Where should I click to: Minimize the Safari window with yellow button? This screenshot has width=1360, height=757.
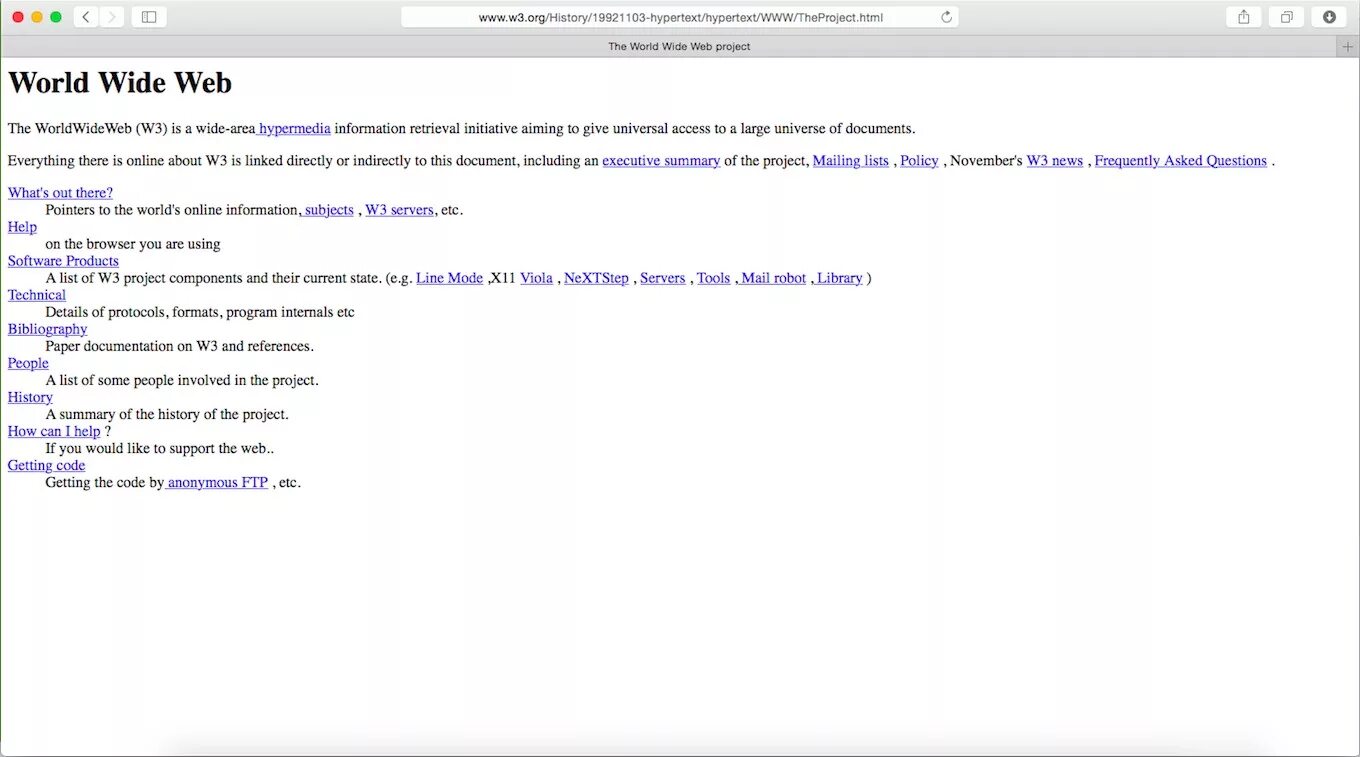(37, 17)
